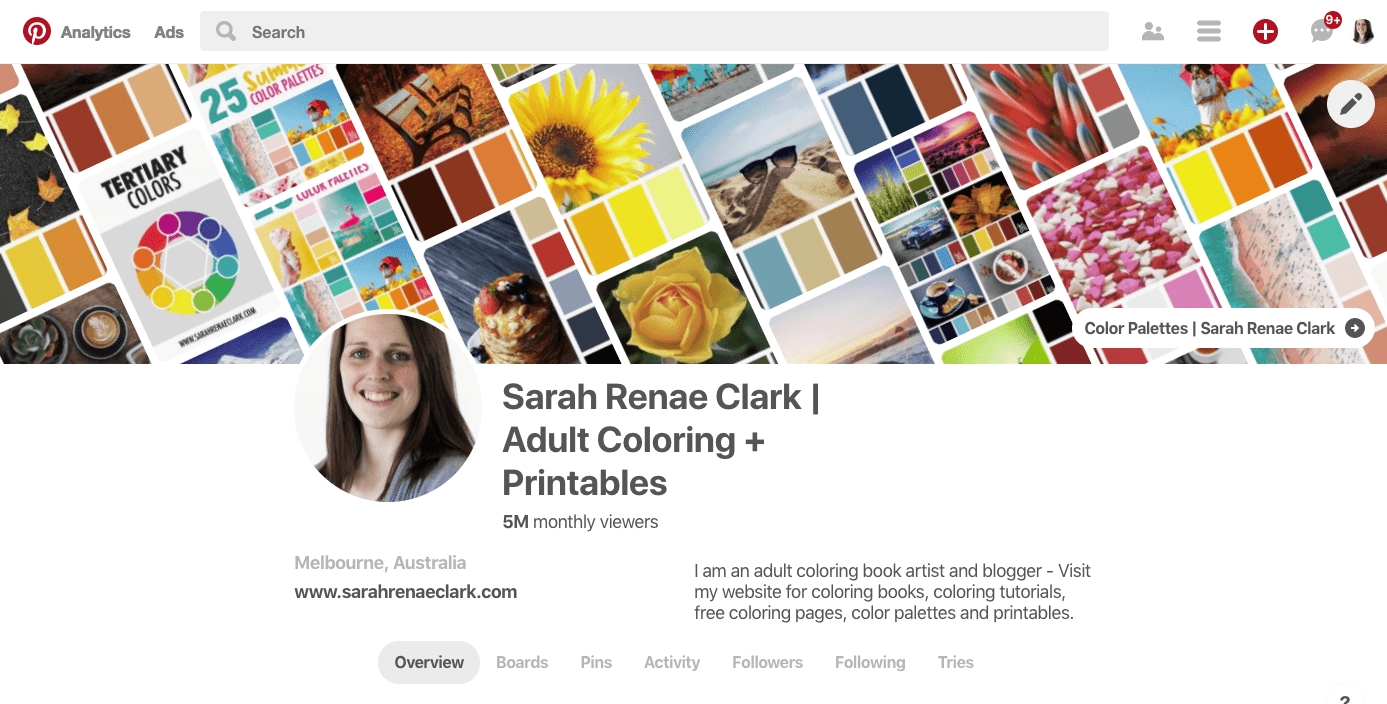The width and height of the screenshot is (1387, 704).
Task: Select the Overview tab
Action: pyautogui.click(x=429, y=662)
